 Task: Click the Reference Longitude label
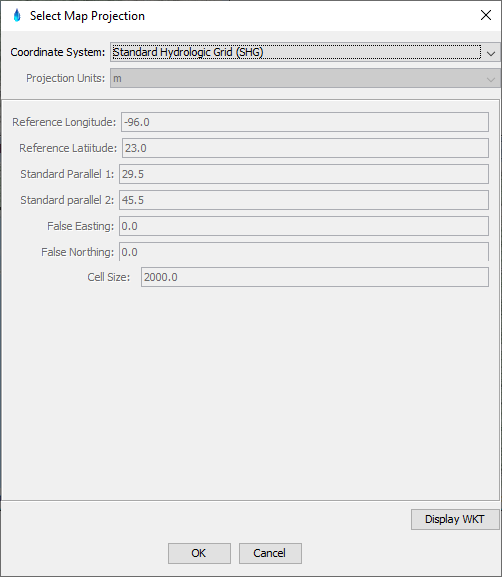click(64, 122)
